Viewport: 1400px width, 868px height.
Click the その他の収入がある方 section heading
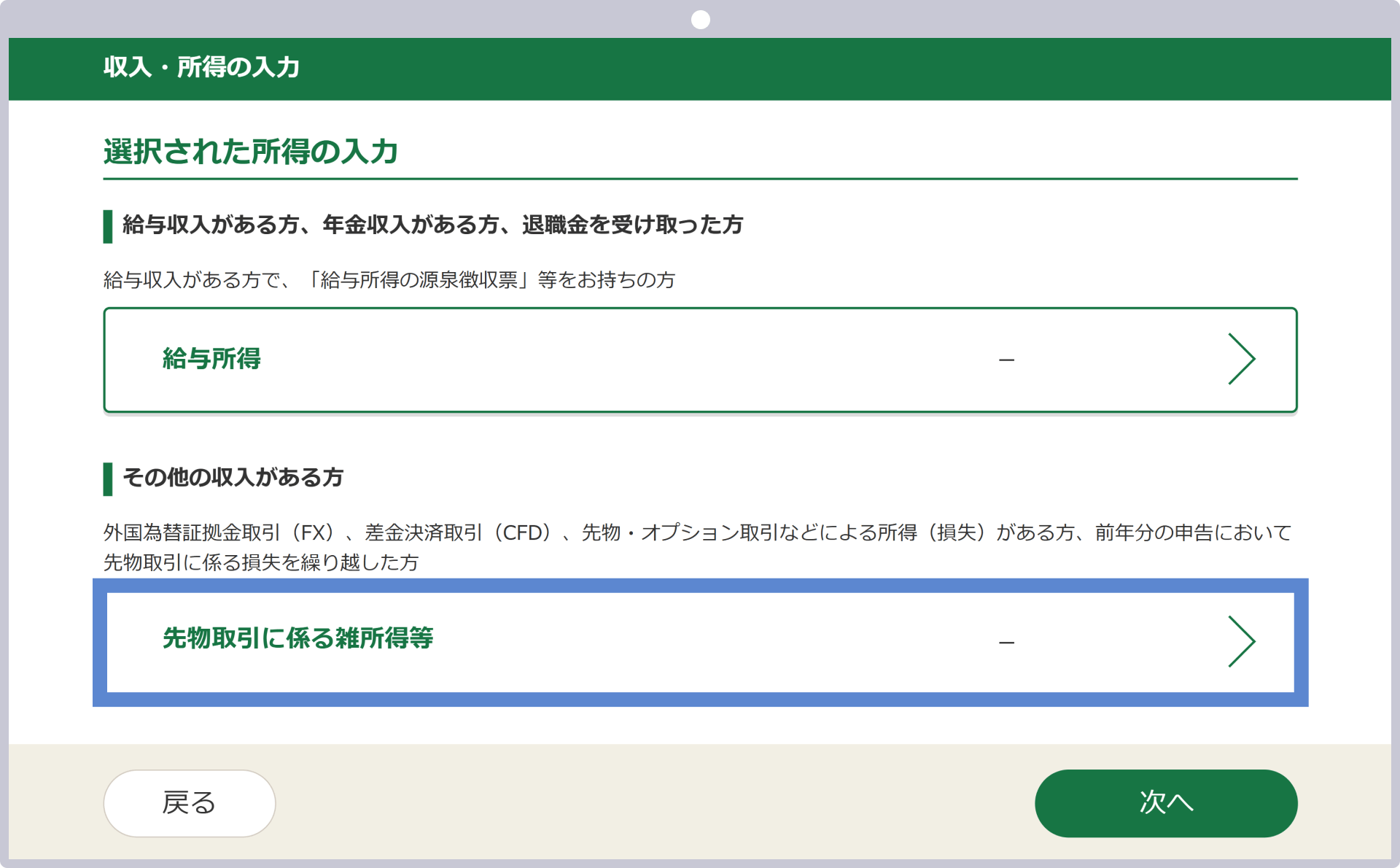(233, 478)
